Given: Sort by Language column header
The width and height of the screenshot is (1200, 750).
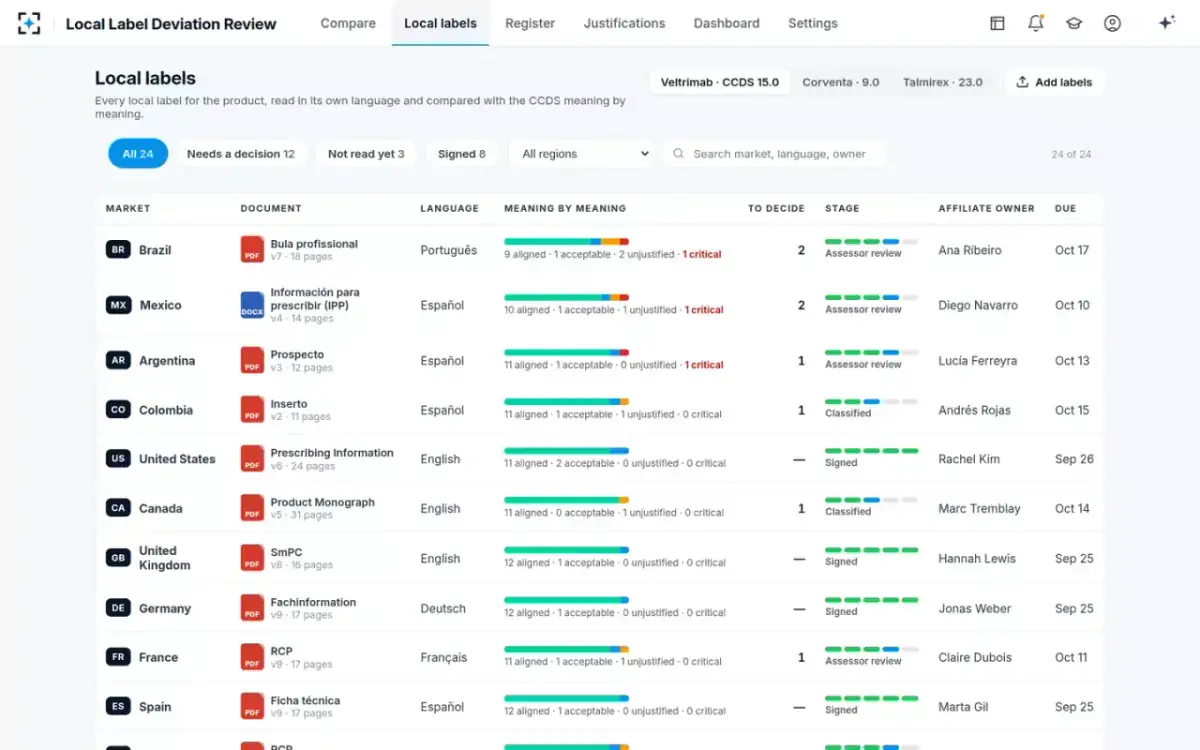Looking at the screenshot, I should [x=449, y=208].
